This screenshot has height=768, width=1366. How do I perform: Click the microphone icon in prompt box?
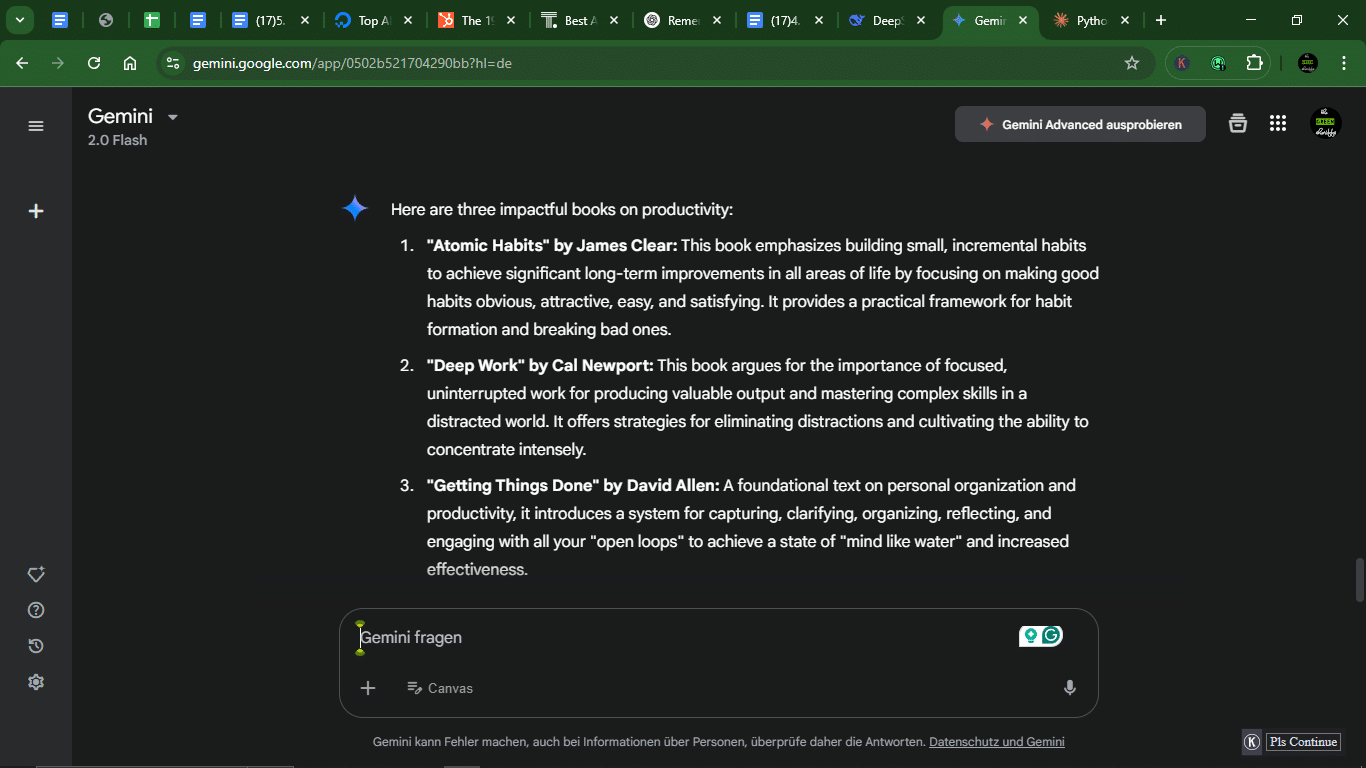pyautogui.click(x=1070, y=688)
